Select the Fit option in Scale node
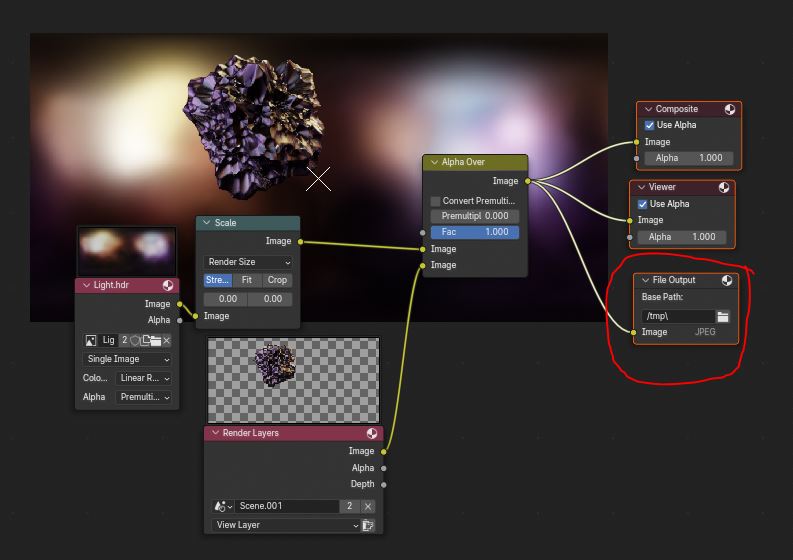 click(246, 280)
